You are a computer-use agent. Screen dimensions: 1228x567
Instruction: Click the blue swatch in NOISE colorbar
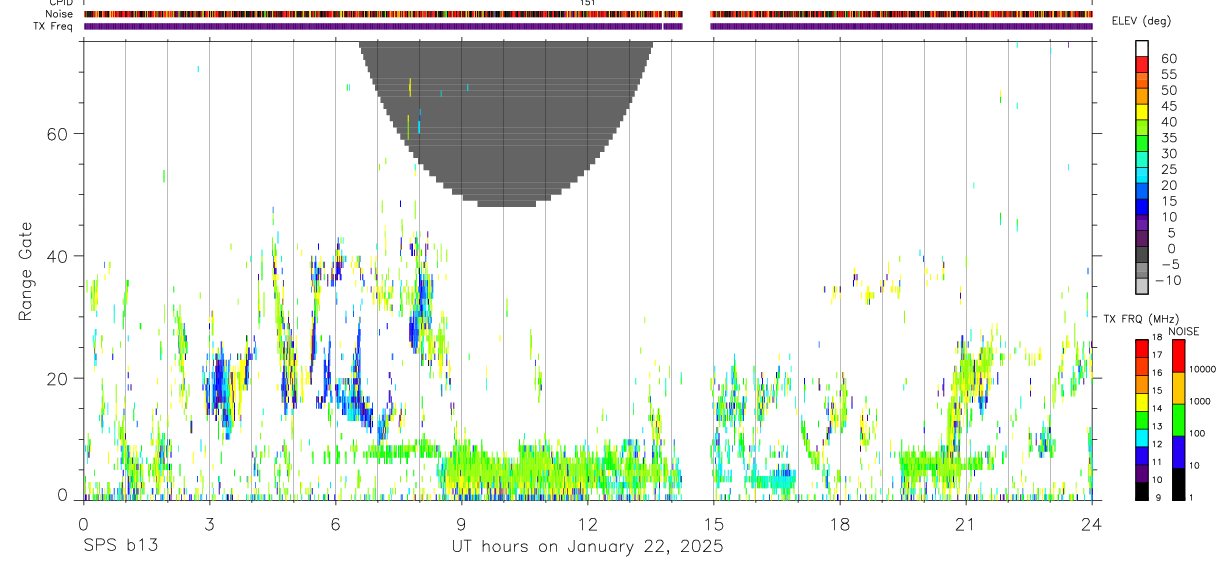point(1178,452)
